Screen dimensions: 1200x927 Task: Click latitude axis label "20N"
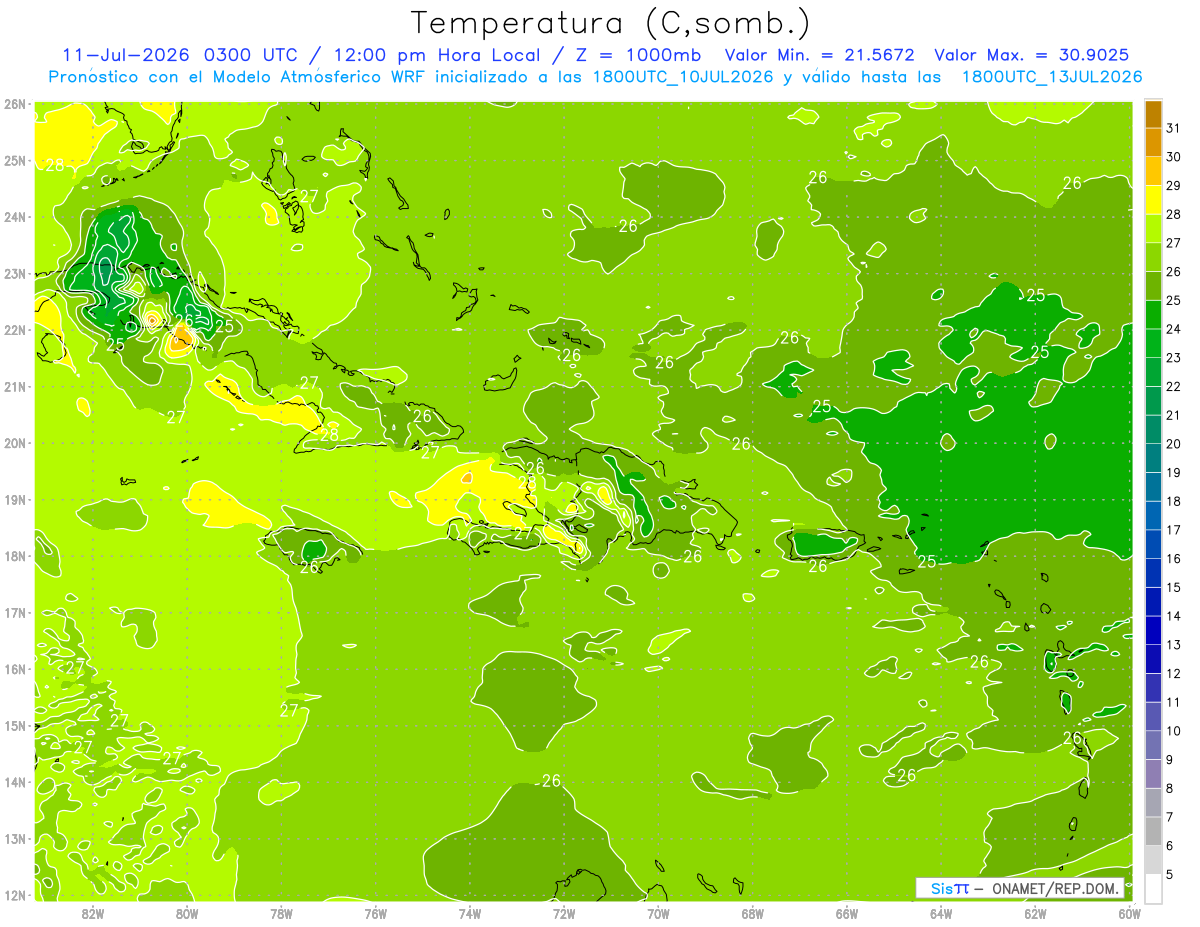pyautogui.click(x=14, y=443)
